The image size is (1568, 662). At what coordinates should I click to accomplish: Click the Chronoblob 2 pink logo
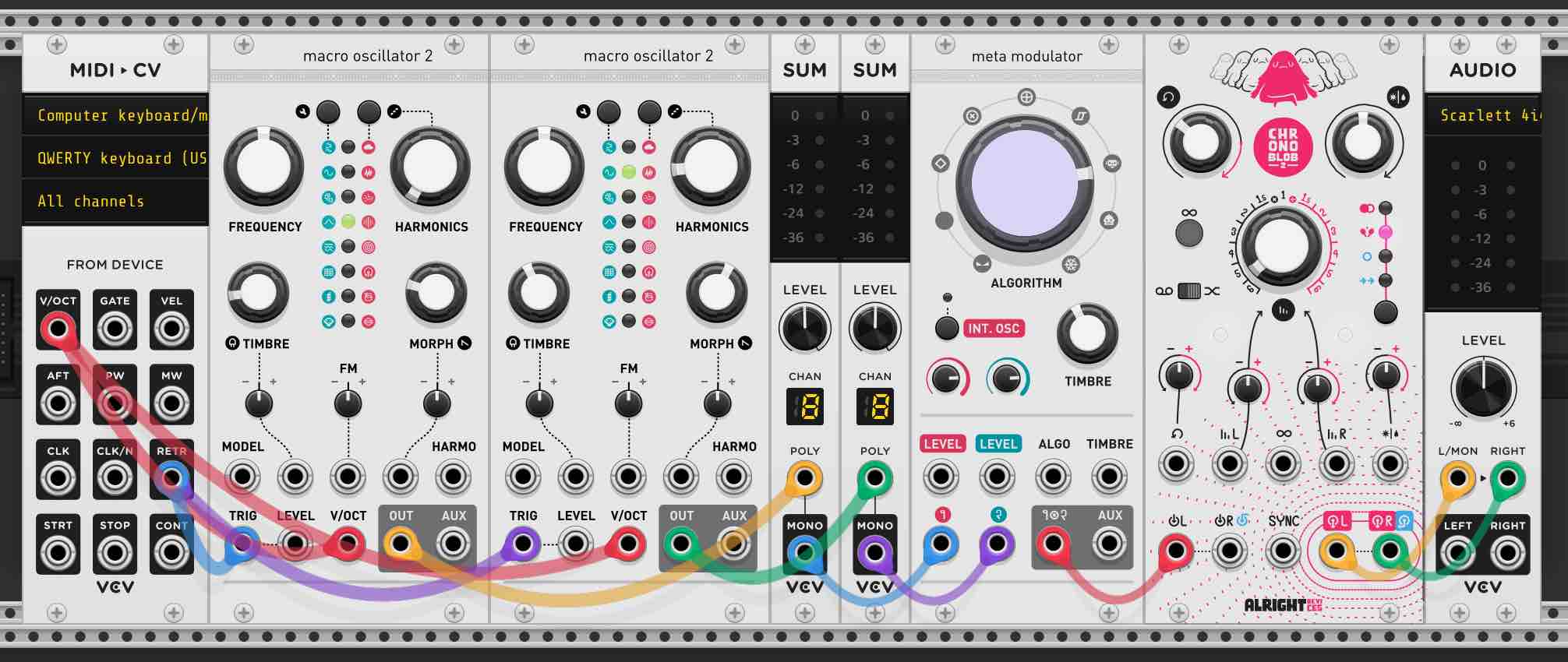click(1283, 146)
